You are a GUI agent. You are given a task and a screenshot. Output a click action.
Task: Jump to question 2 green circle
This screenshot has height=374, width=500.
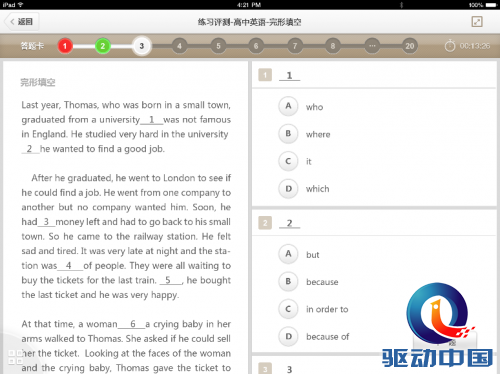pyautogui.click(x=103, y=46)
